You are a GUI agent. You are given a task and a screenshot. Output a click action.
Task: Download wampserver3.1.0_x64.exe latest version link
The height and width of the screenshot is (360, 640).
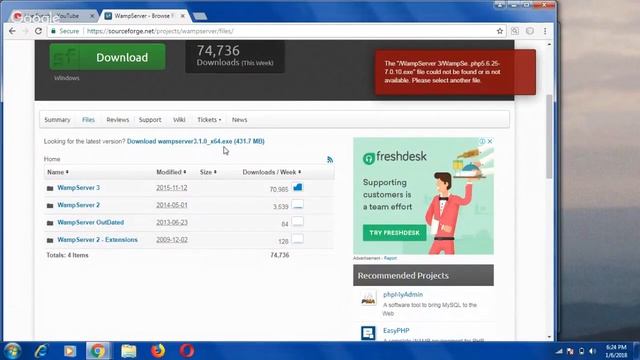pos(196,141)
